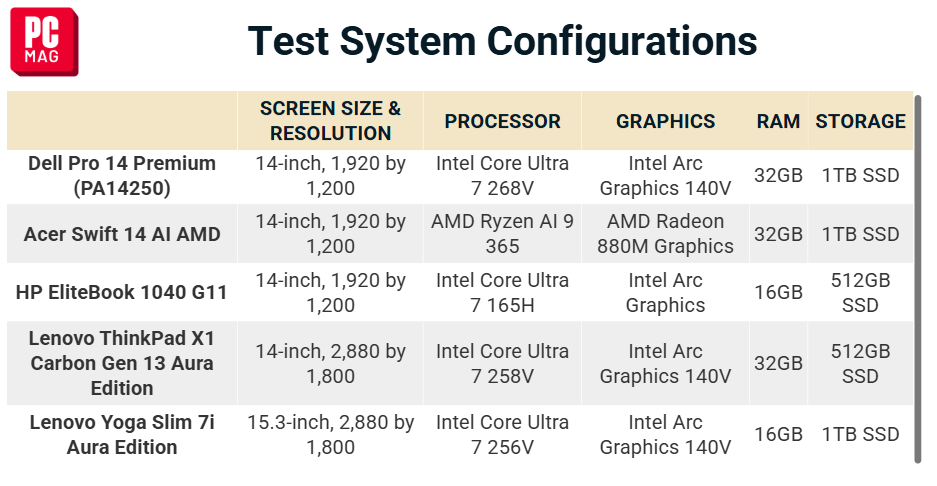The height and width of the screenshot is (486, 937).
Task: Click the PCMag logo icon
Action: 44,42
